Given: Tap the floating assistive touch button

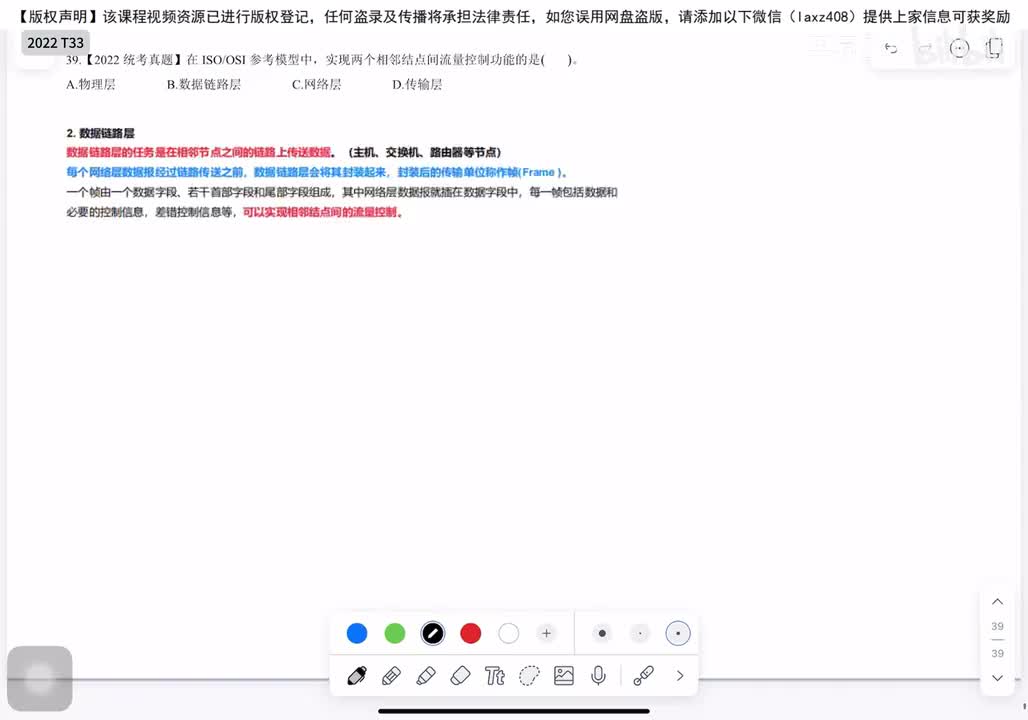Looking at the screenshot, I should [39, 679].
